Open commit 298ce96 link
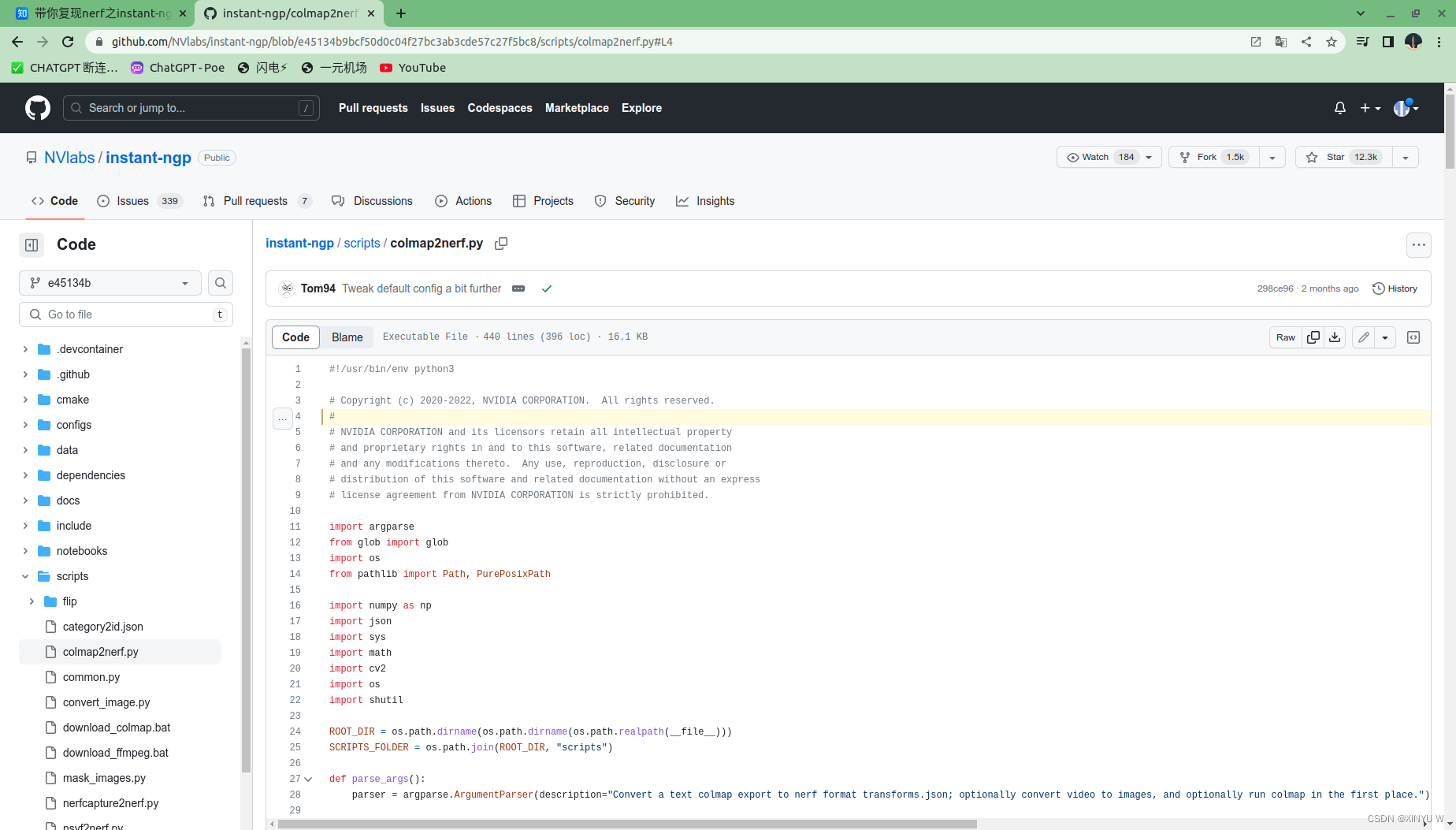This screenshot has height=830, width=1456. (x=1275, y=288)
